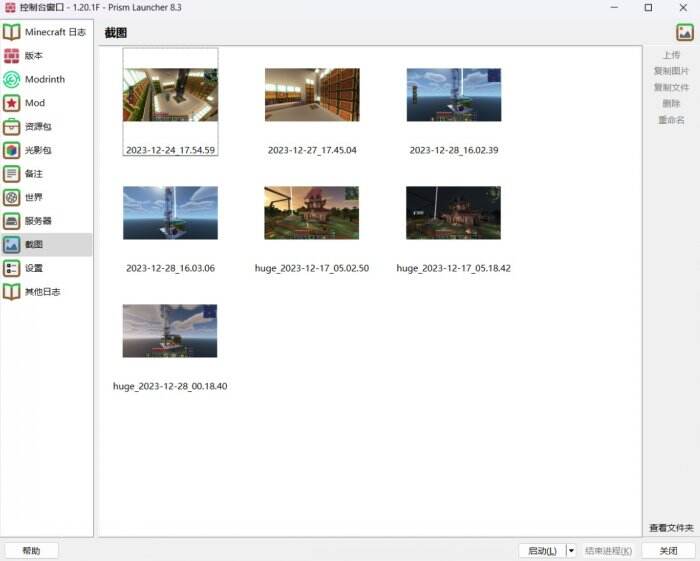This screenshot has height=561, width=700.
Task: Select thumbnail huge_2023-12-17_05.18.42
Action: [454, 213]
